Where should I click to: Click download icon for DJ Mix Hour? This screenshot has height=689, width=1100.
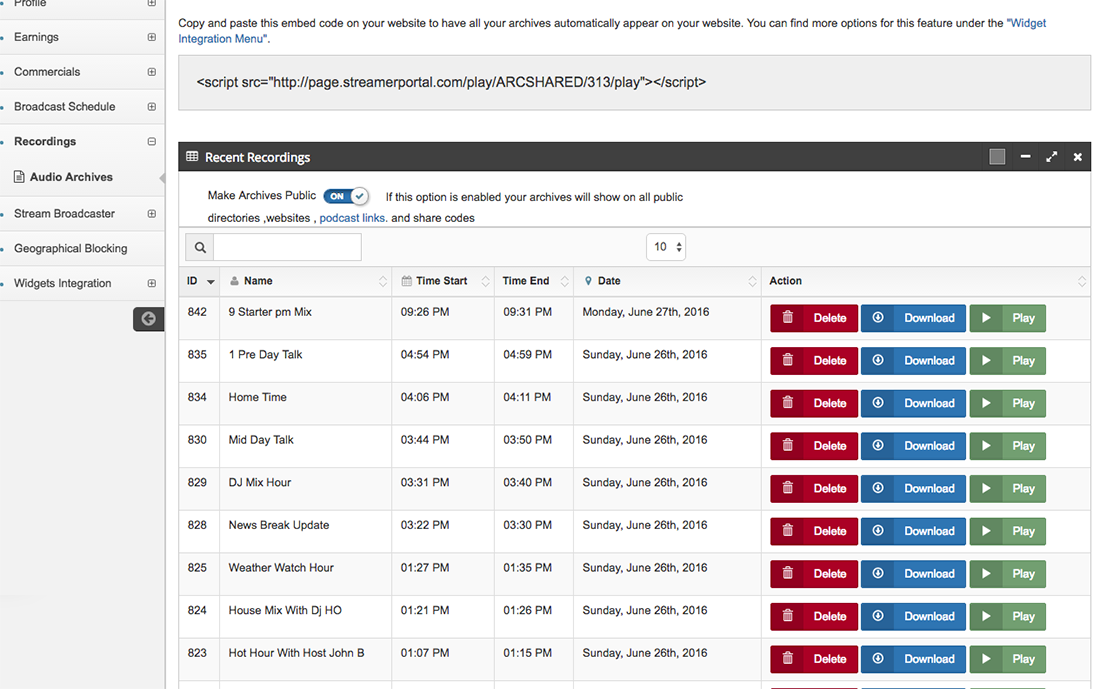pos(878,488)
